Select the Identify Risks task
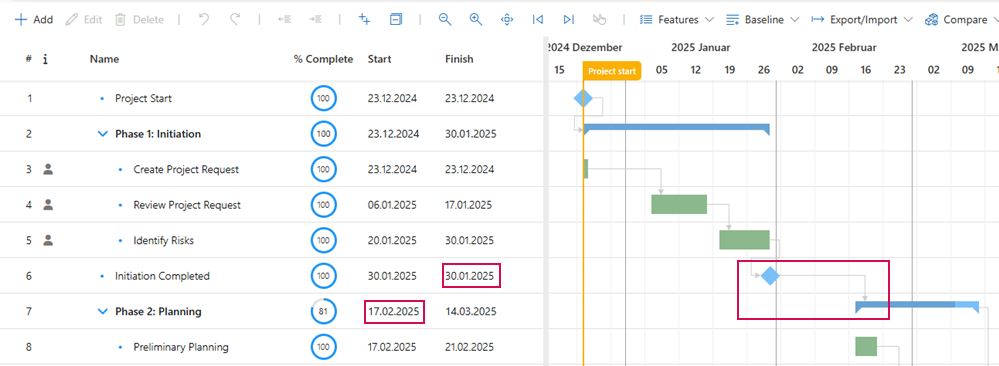 [x=164, y=241]
